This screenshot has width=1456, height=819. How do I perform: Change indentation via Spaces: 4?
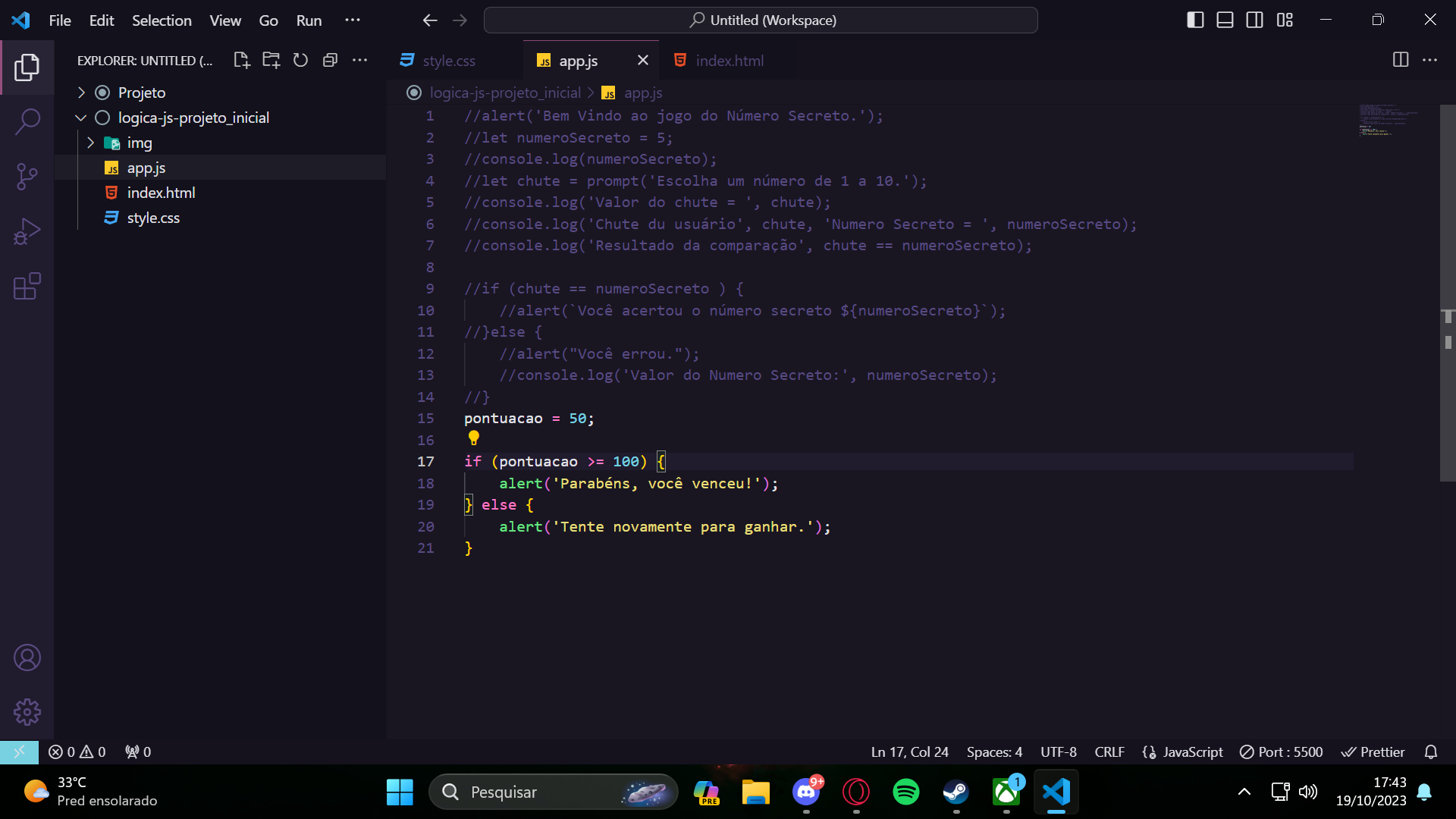994,752
